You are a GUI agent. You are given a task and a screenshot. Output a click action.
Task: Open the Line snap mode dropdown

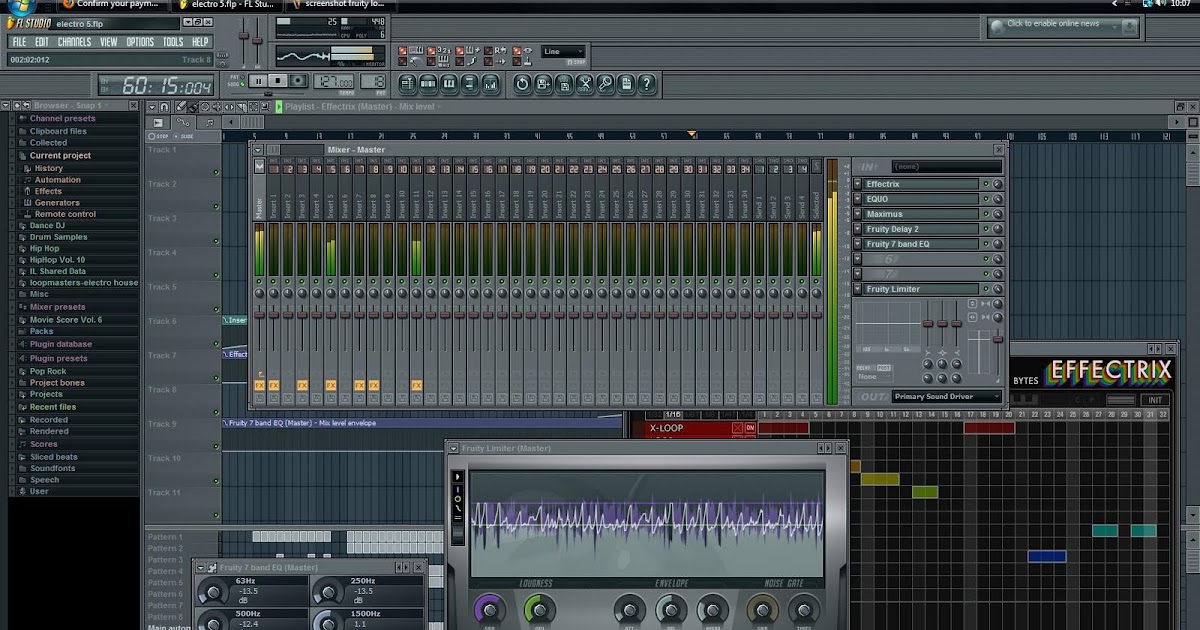coord(563,51)
